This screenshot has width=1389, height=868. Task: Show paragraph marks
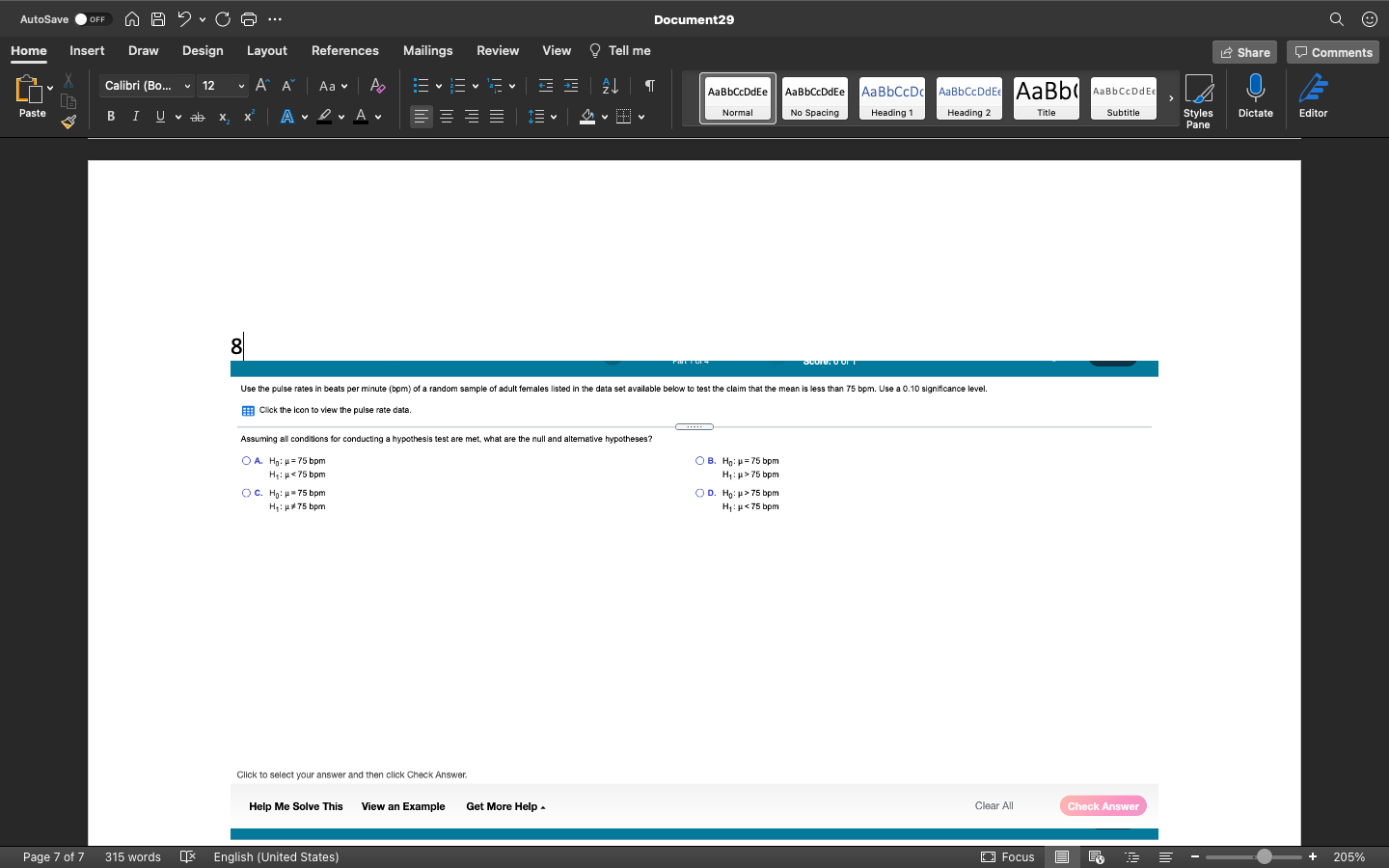tap(648, 86)
